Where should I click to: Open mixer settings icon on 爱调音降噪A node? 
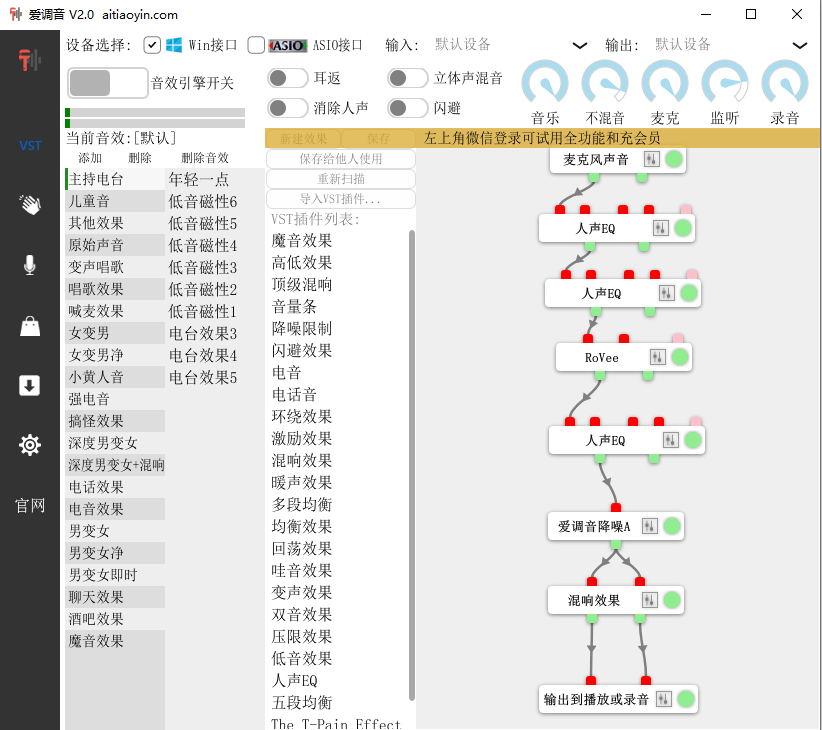649,526
